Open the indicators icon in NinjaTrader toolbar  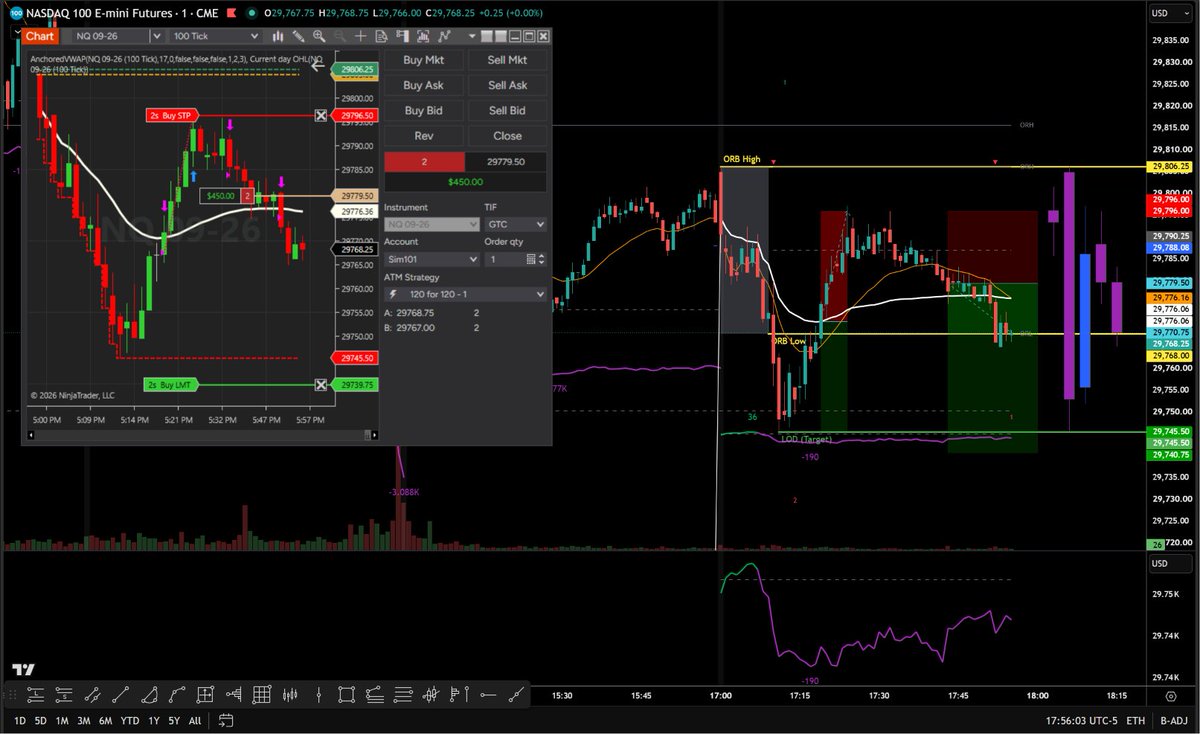(423, 36)
